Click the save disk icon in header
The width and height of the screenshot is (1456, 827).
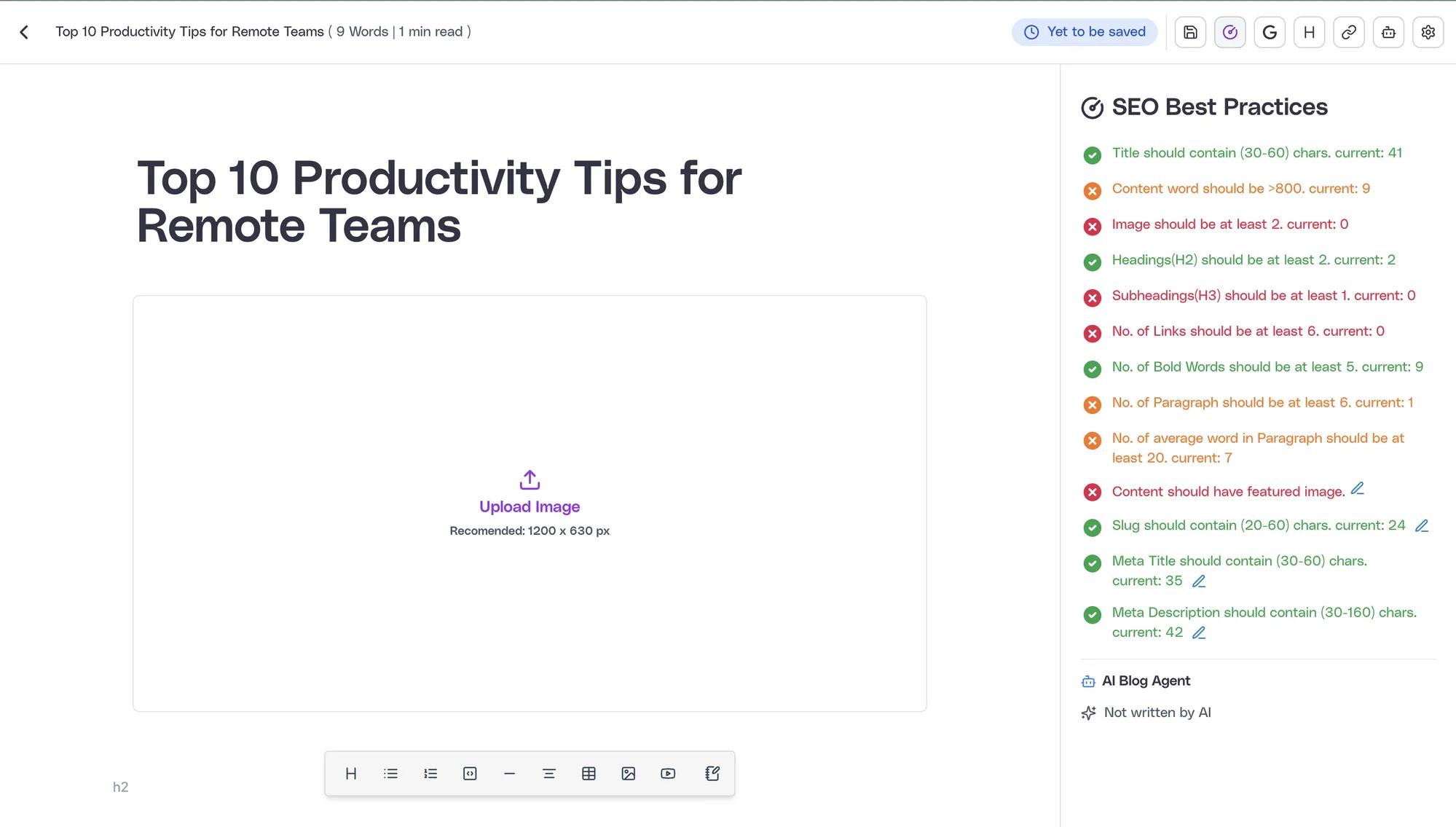click(1190, 32)
